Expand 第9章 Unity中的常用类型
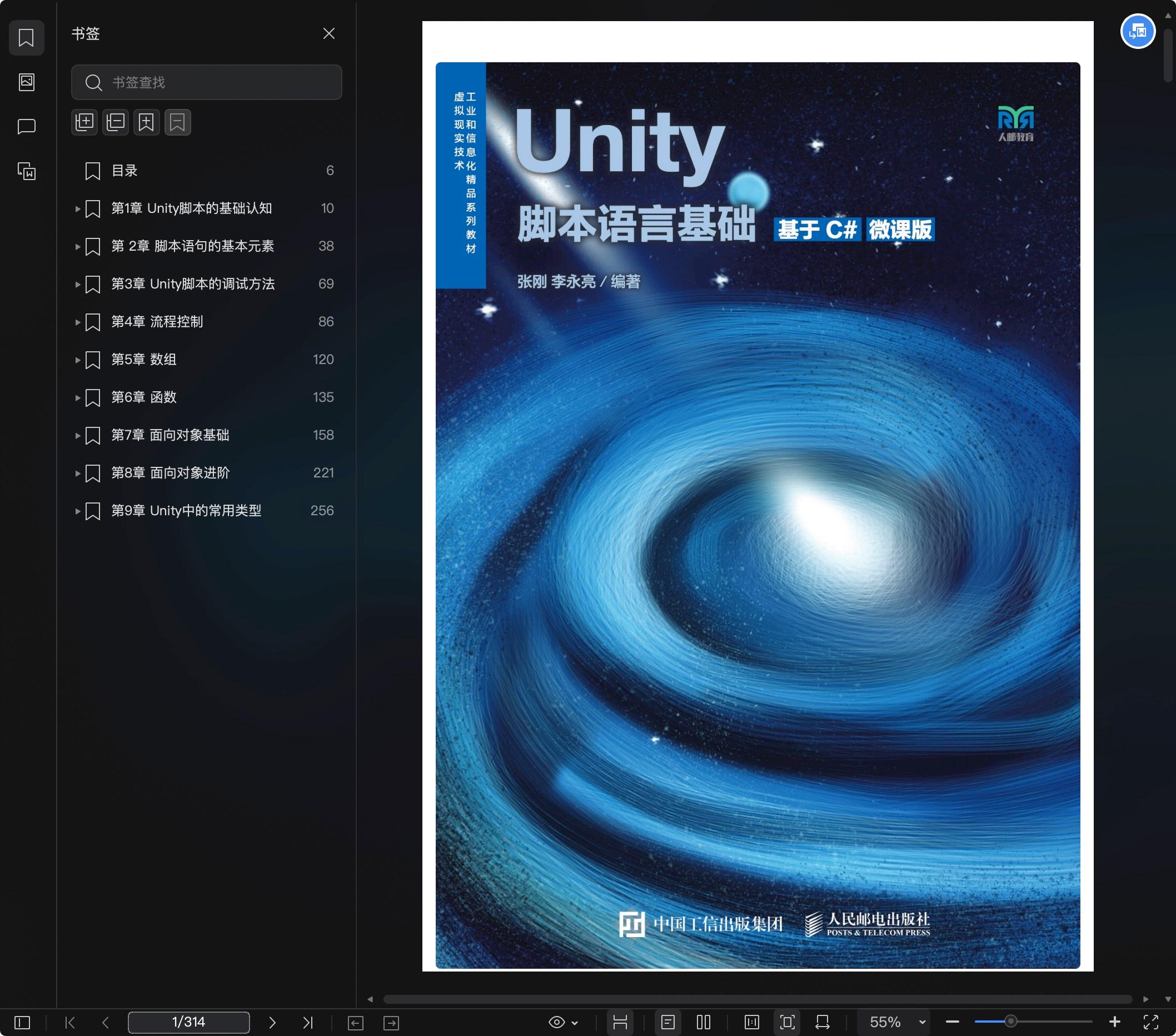 coord(77,511)
